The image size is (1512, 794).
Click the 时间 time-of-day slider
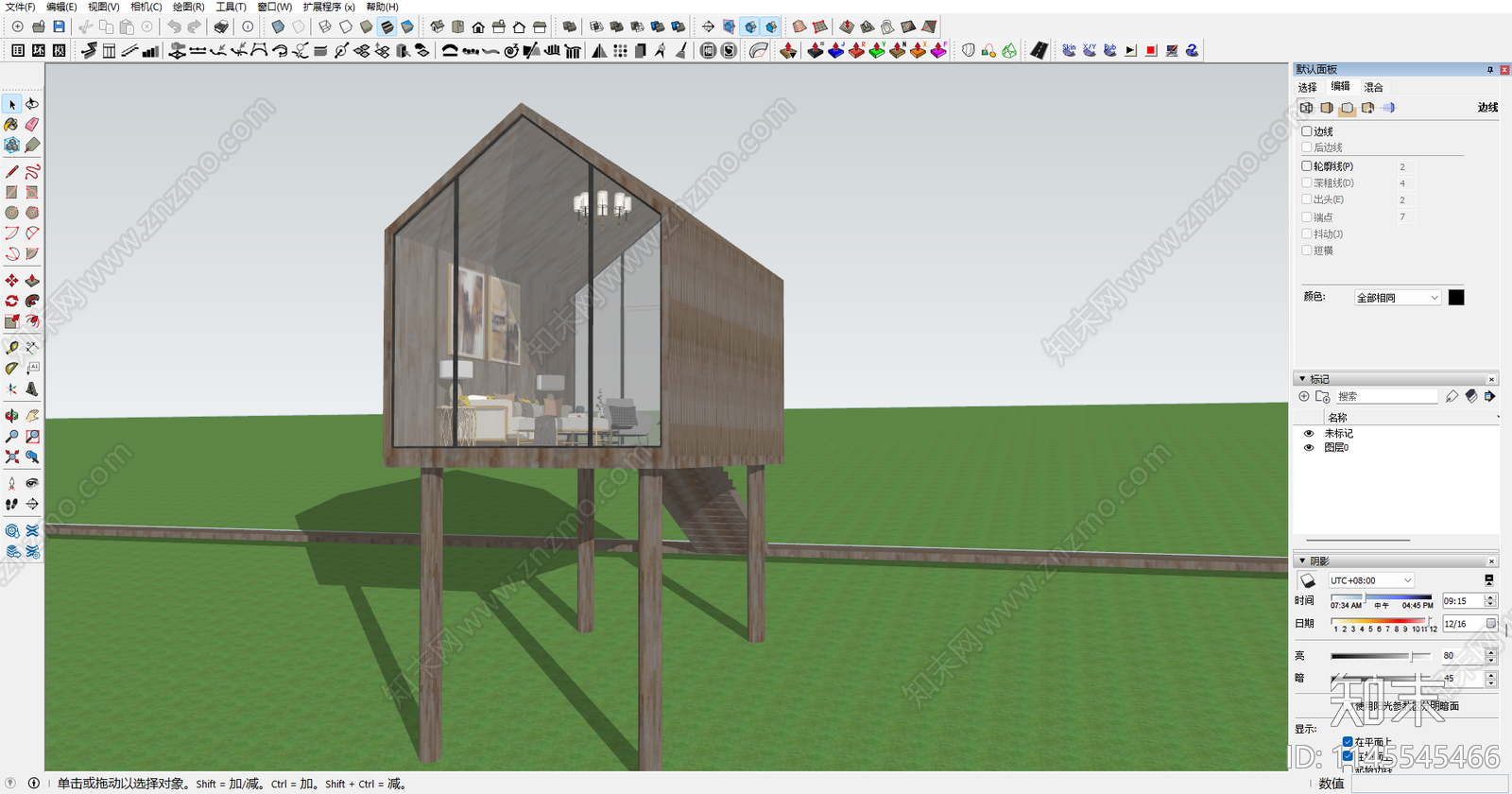[x=1382, y=599]
